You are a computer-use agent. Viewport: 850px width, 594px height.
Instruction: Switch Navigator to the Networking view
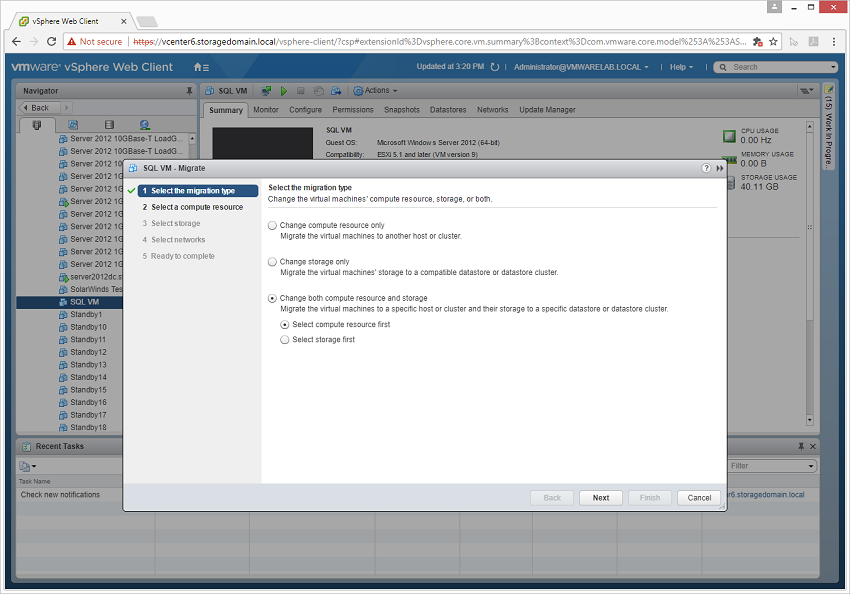(144, 125)
